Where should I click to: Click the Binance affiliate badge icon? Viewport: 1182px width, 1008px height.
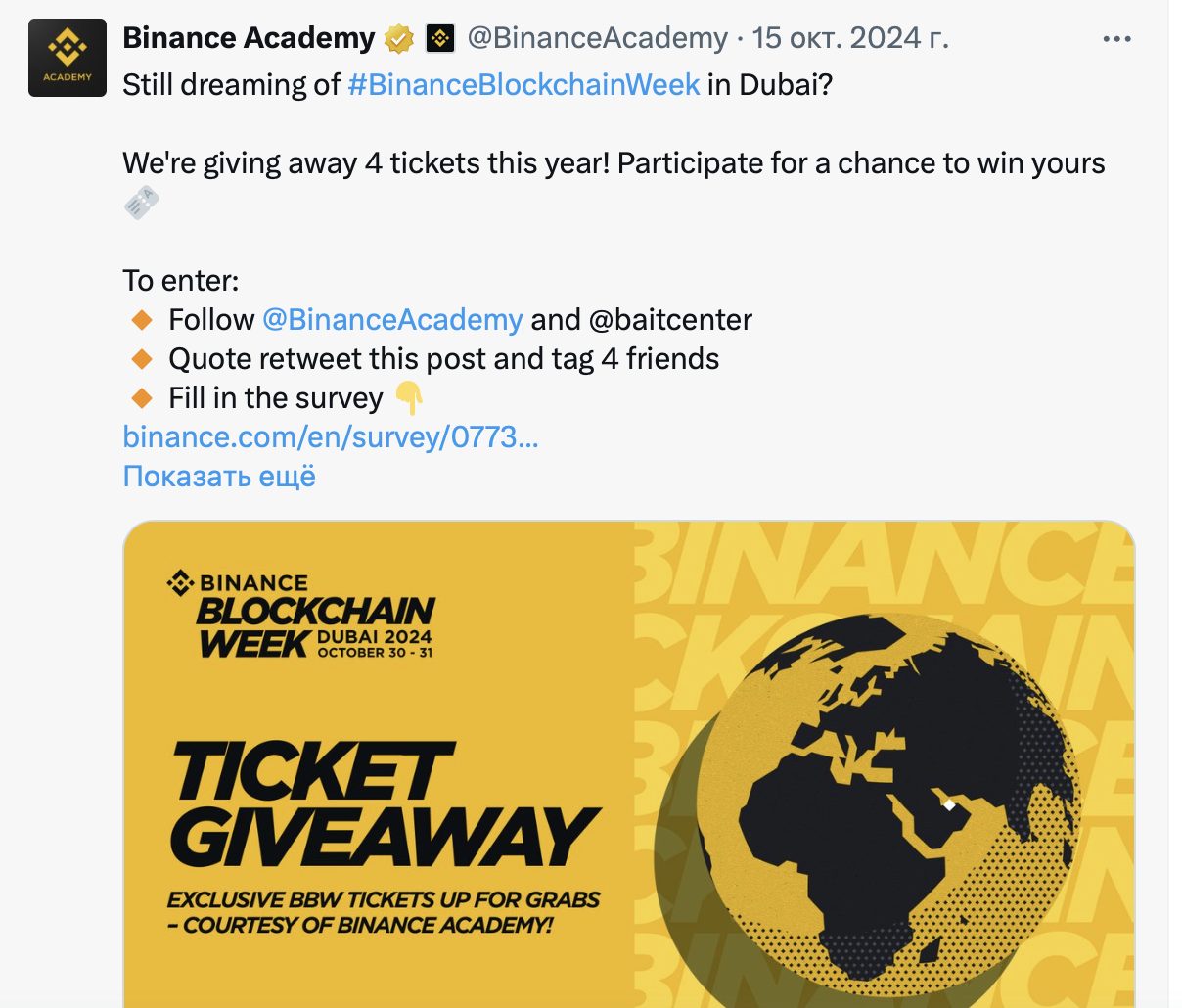pyautogui.click(x=440, y=39)
